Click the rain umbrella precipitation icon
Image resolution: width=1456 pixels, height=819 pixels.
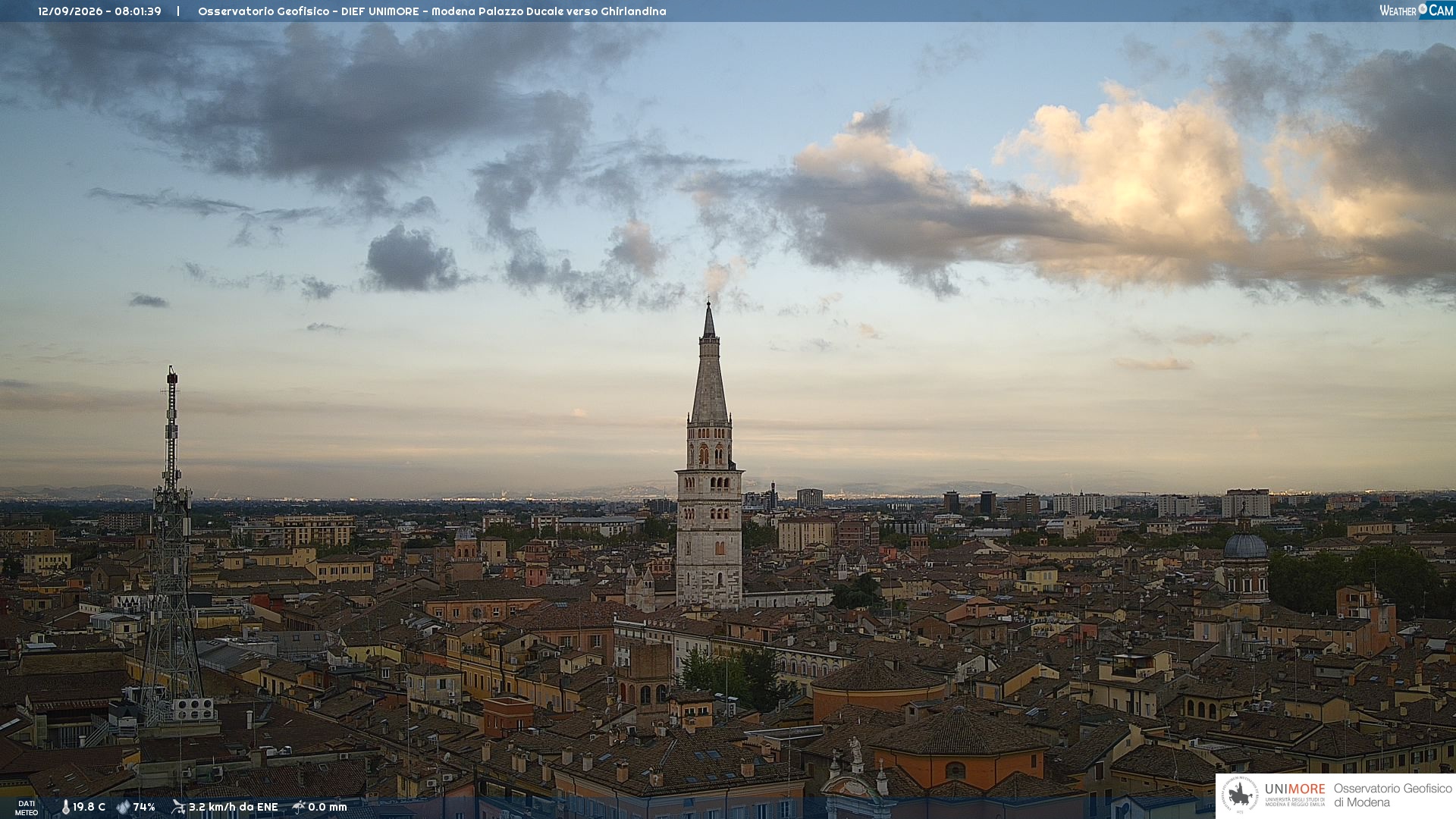(x=298, y=807)
